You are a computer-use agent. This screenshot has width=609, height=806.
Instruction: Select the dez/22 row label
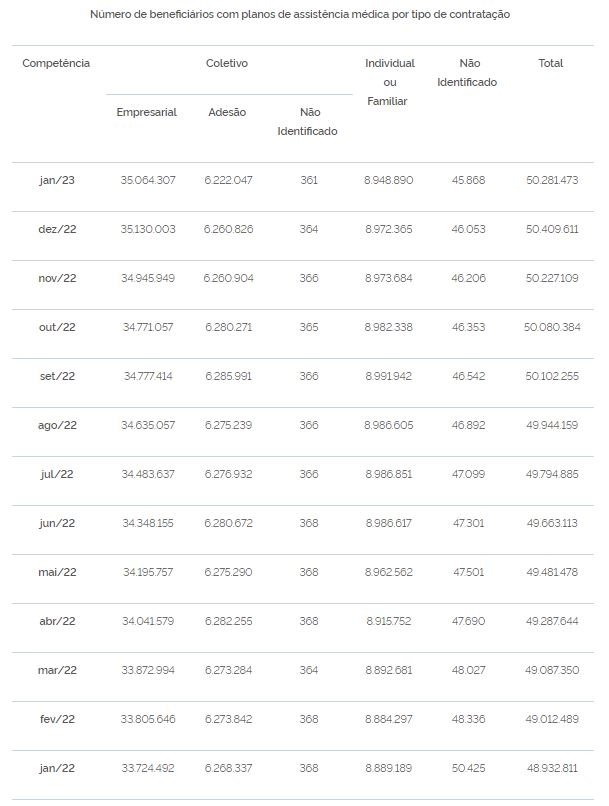click(x=57, y=229)
